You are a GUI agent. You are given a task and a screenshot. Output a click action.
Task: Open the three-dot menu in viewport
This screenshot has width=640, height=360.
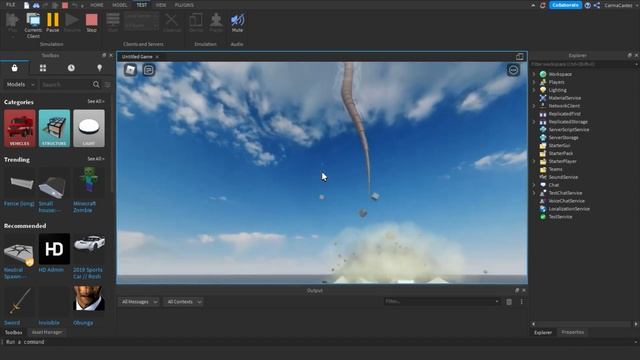point(513,70)
